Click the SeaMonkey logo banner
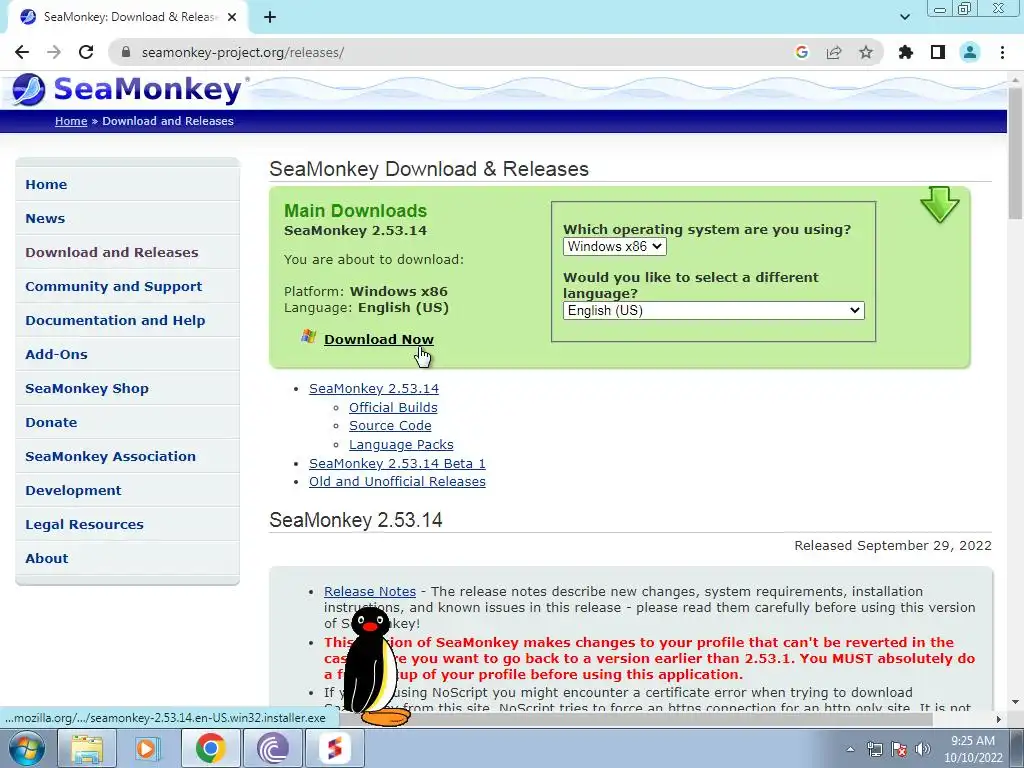This screenshot has height=768, width=1024. point(129,90)
